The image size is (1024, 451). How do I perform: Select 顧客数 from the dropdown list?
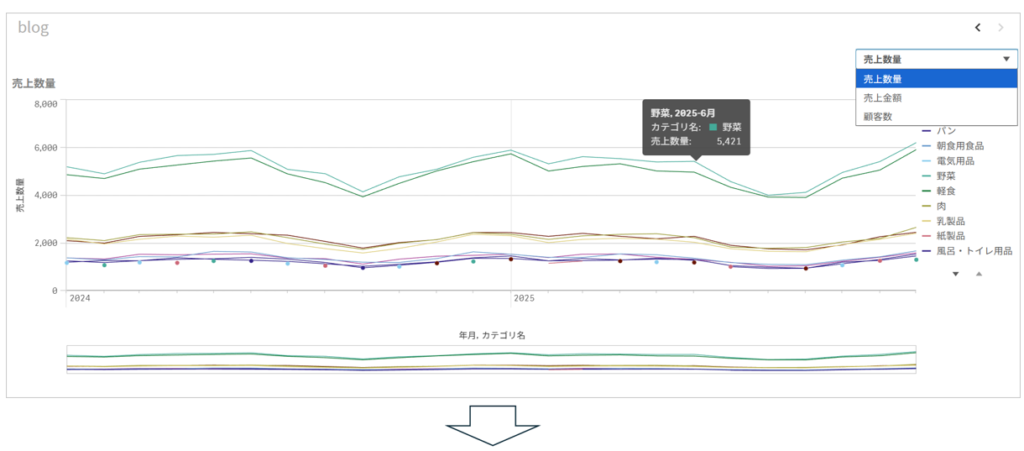[x=879, y=117]
